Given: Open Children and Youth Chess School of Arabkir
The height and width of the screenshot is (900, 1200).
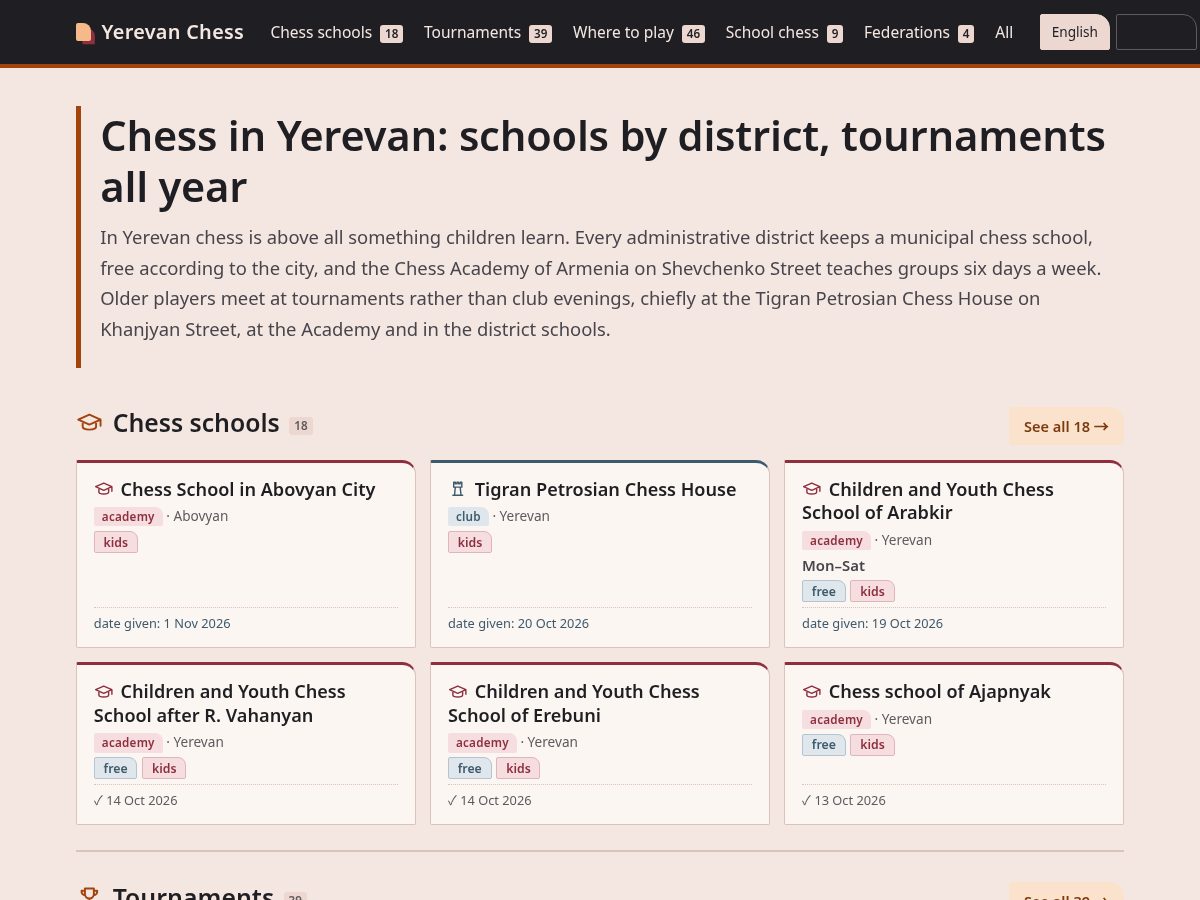Looking at the screenshot, I should pos(928,501).
